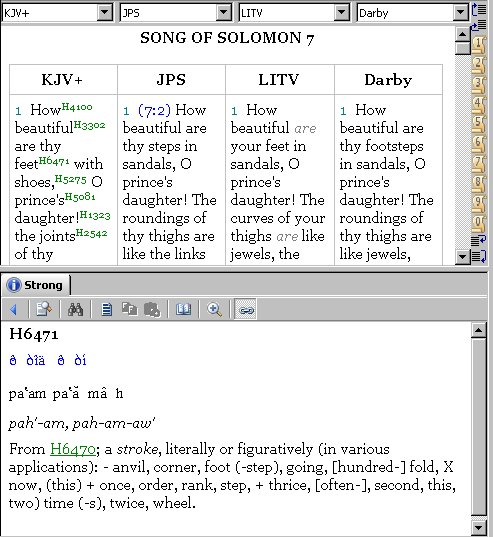Click the LITV column header

pyautogui.click(x=279, y=80)
